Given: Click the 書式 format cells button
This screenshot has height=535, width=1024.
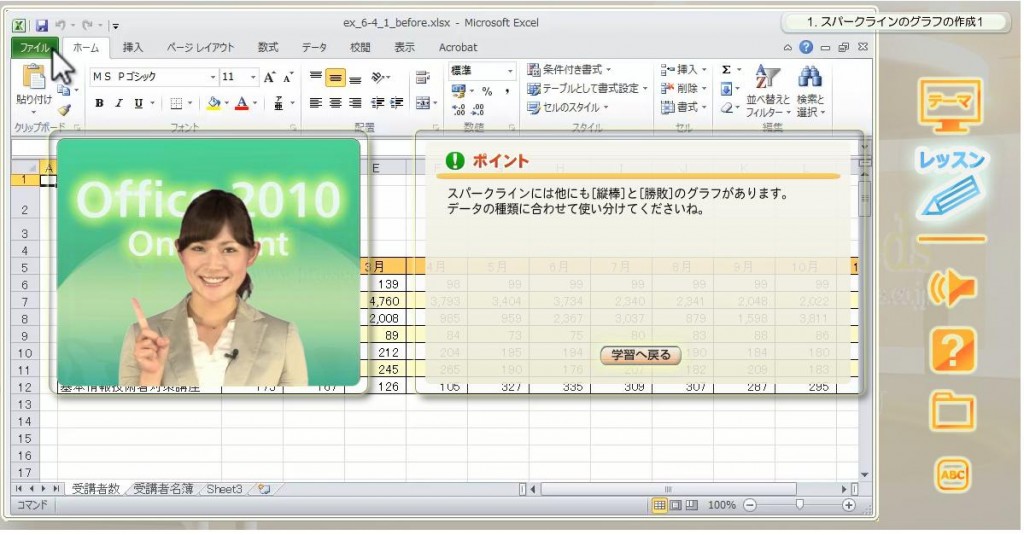Looking at the screenshot, I should coord(684,107).
